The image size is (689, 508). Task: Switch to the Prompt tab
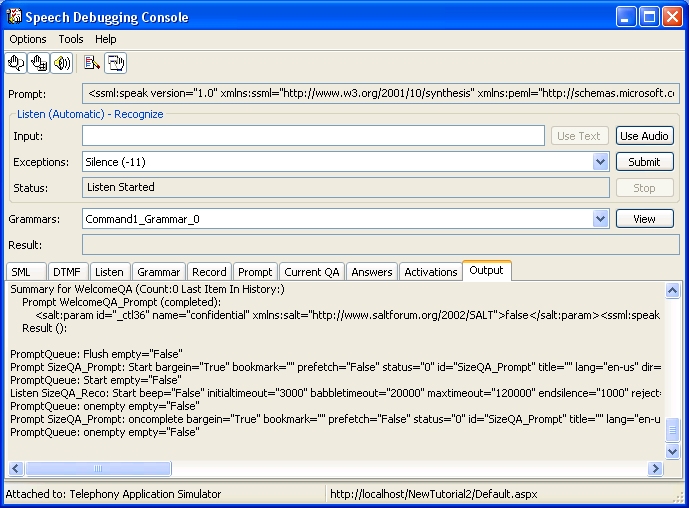coord(255,272)
